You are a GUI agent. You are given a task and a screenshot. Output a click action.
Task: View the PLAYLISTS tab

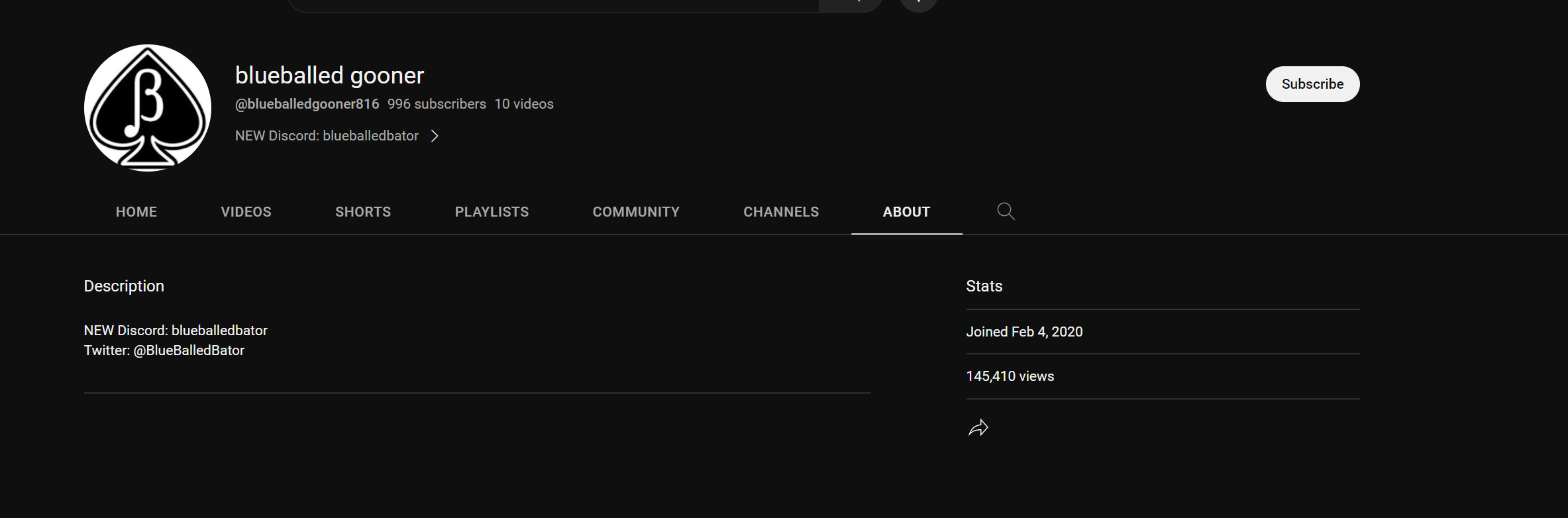coord(492,212)
